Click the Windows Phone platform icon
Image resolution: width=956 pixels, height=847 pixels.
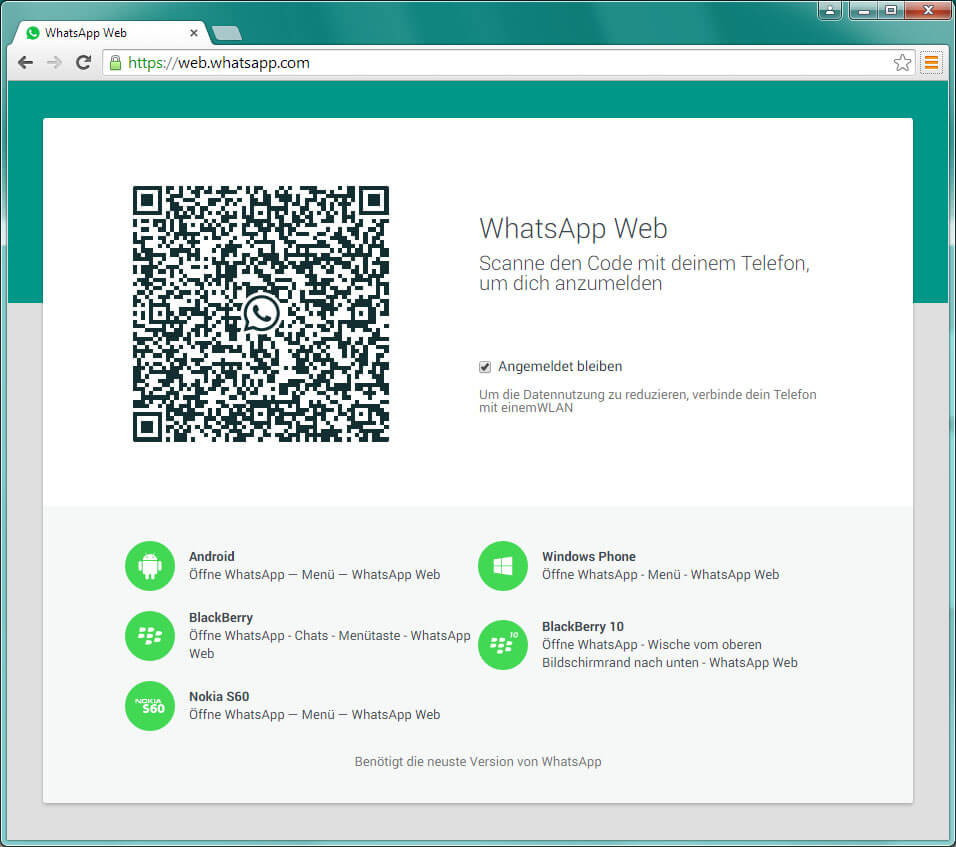coord(503,566)
